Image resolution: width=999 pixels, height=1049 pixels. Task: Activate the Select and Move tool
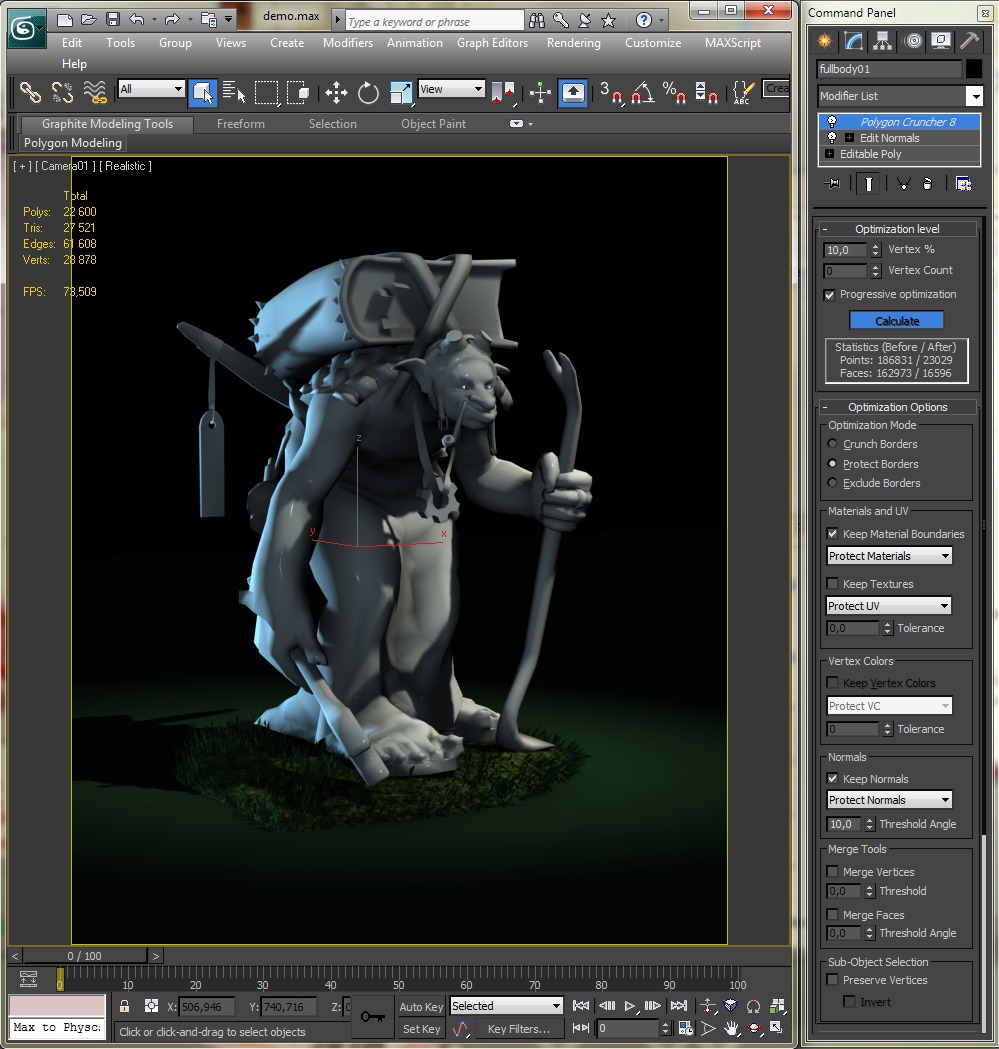pyautogui.click(x=336, y=93)
